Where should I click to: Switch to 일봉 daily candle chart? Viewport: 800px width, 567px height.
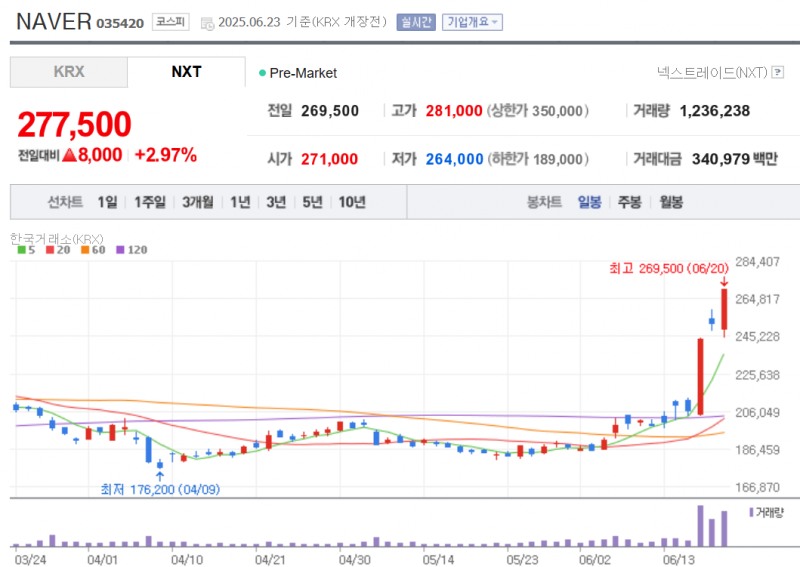coord(589,202)
